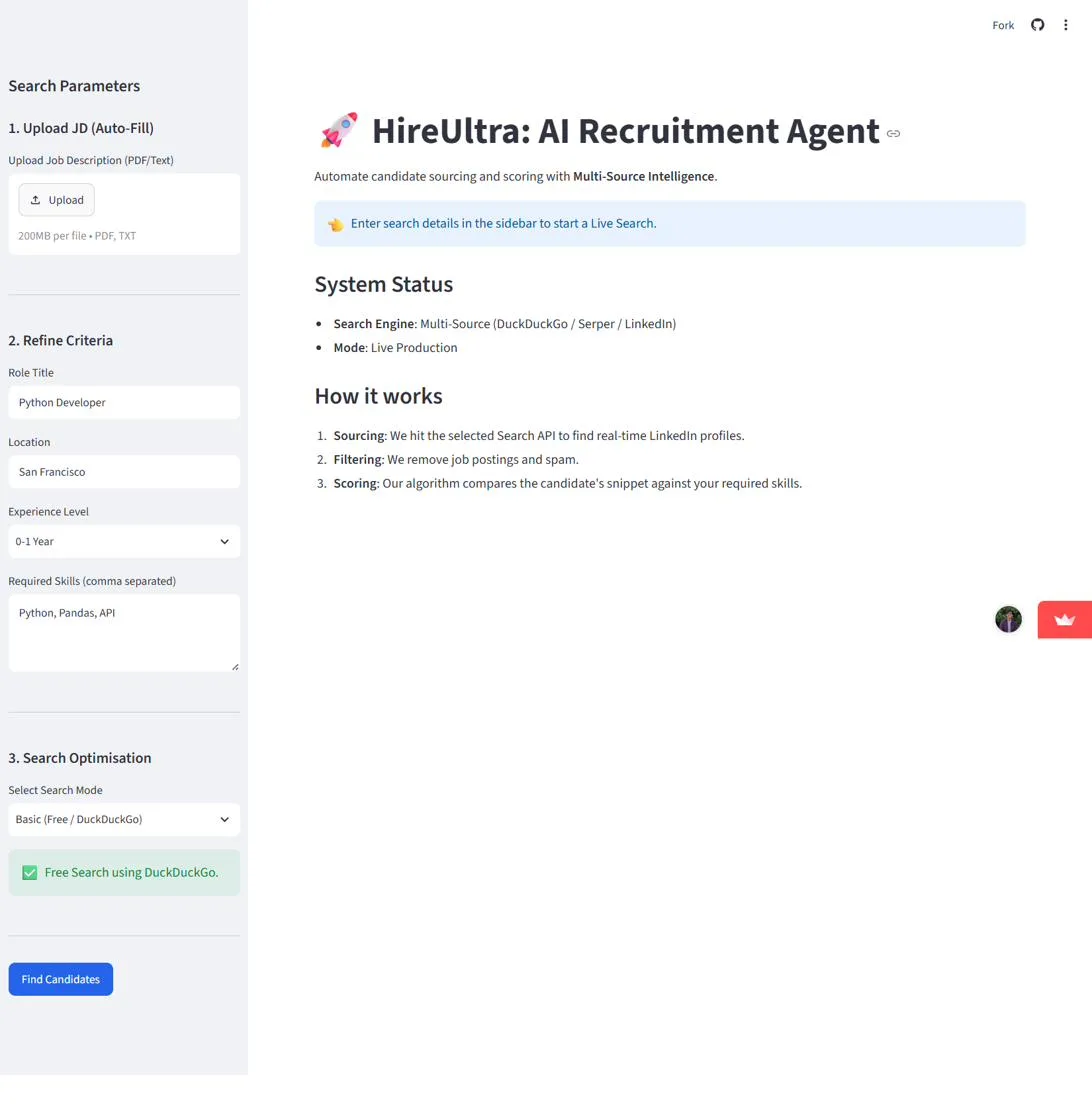Click the 'Sourcing' step description
The width and height of the screenshot is (1092, 1120).
pyautogui.click(x=539, y=436)
